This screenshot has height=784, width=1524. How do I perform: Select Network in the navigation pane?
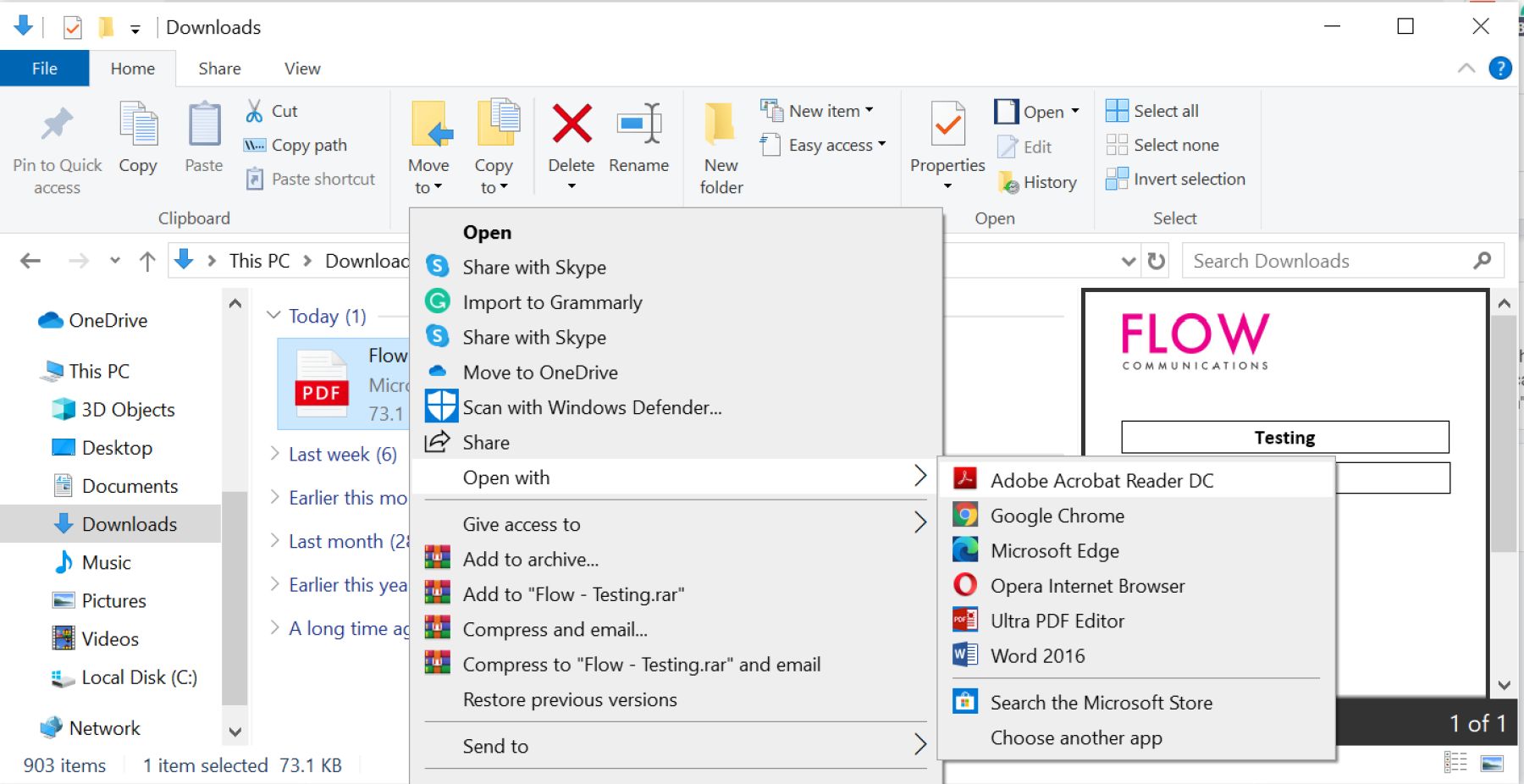tap(90, 728)
